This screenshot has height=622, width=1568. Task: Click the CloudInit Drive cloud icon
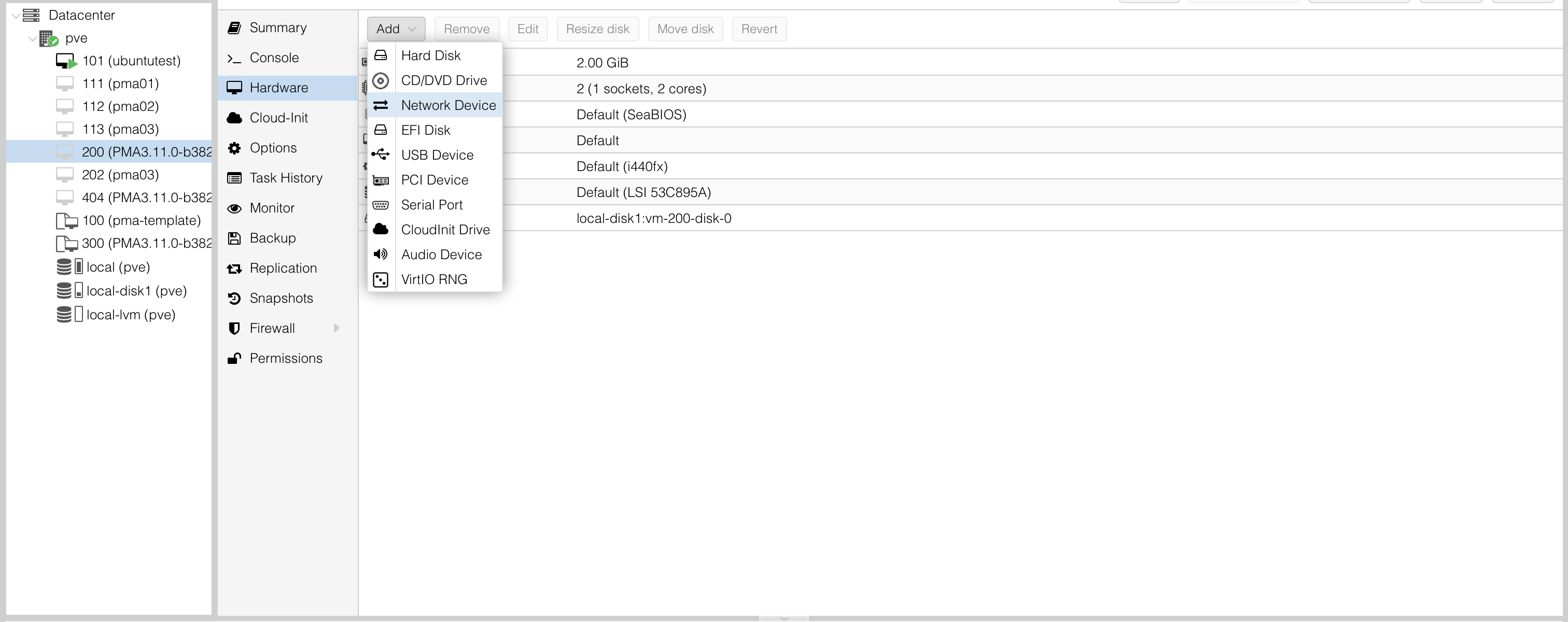tap(381, 229)
